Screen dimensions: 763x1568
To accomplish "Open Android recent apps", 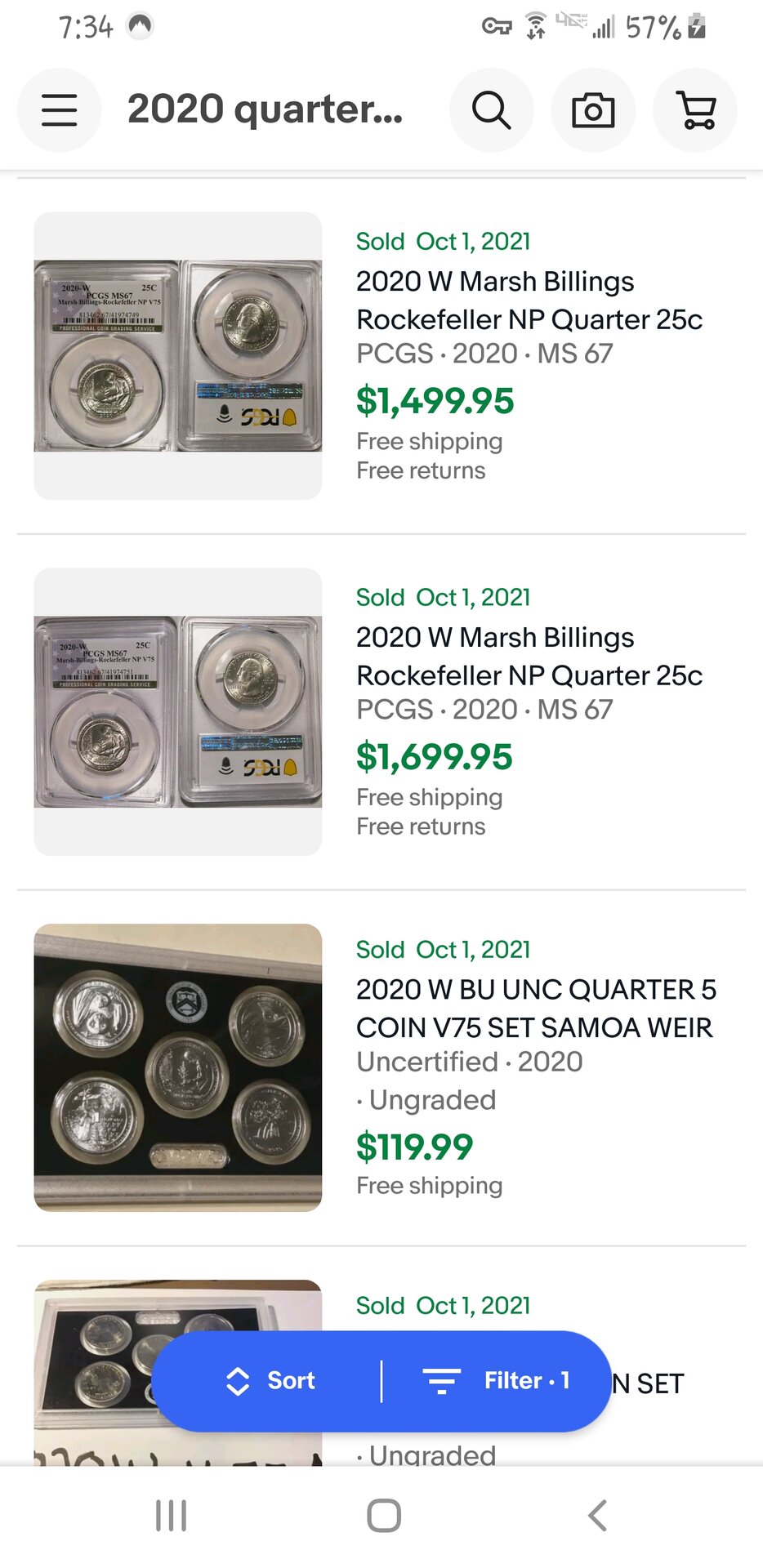I will 171,1516.
